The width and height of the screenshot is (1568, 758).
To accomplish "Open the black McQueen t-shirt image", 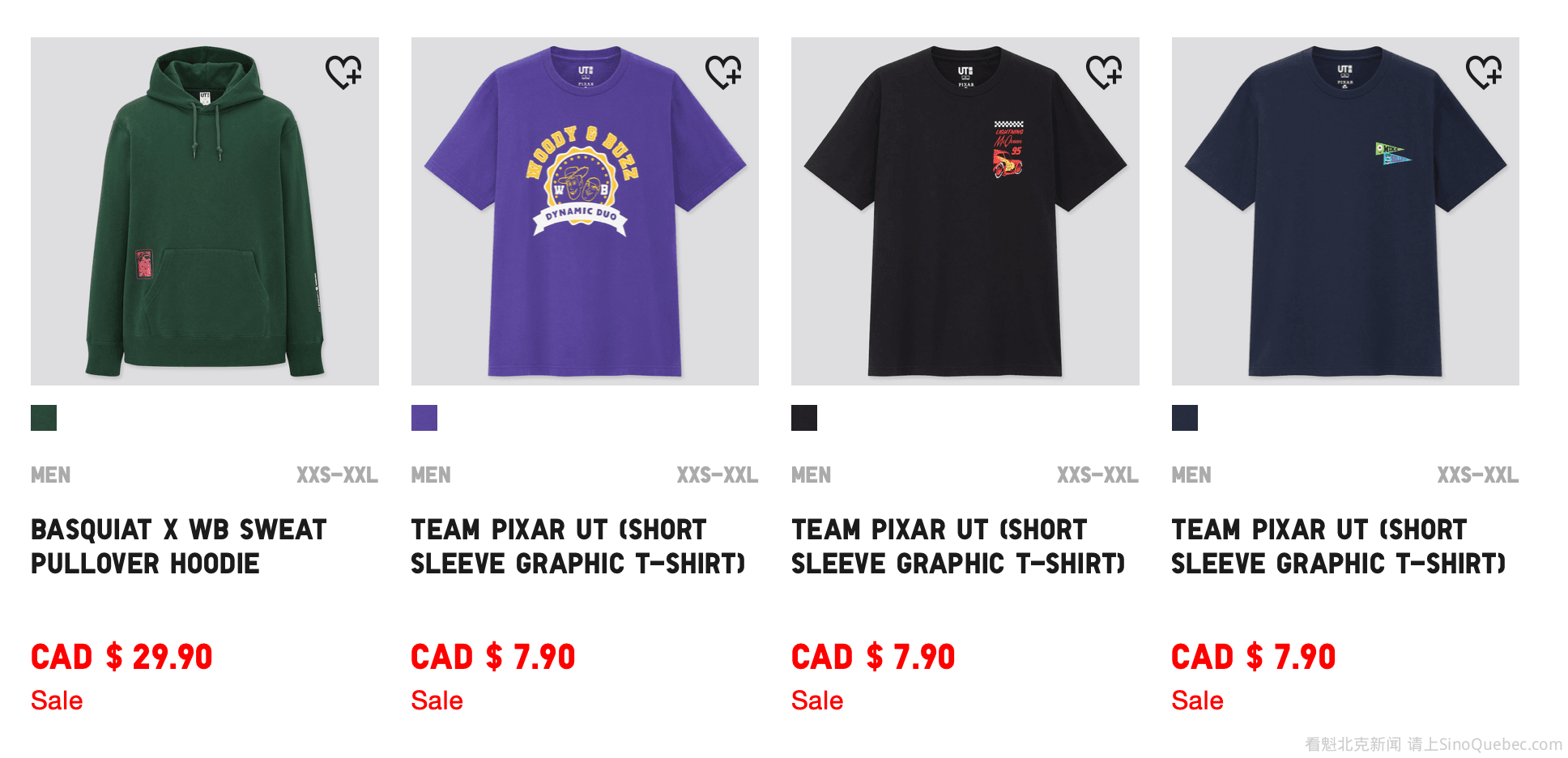I will [965, 211].
